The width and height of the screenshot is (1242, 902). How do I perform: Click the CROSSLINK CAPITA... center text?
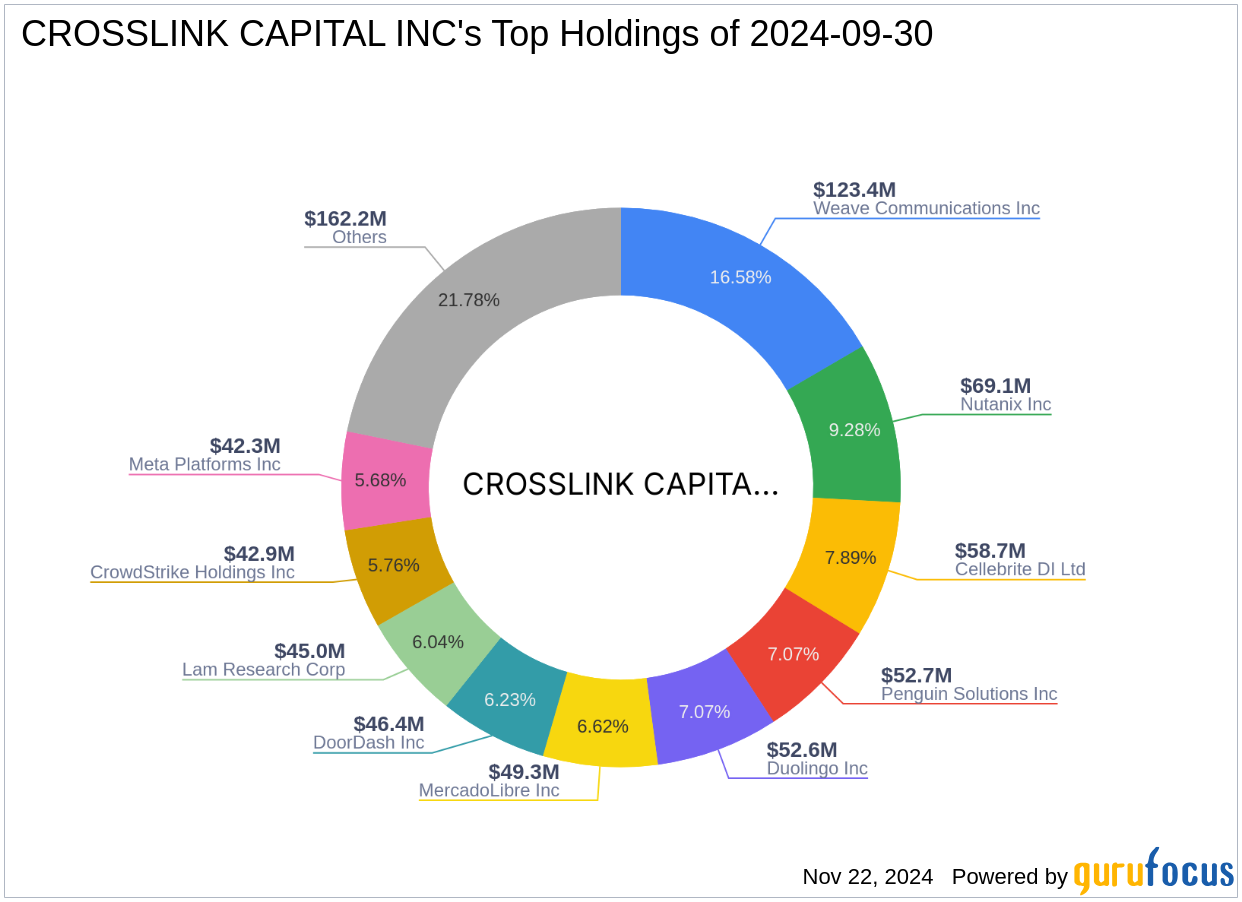click(x=620, y=485)
